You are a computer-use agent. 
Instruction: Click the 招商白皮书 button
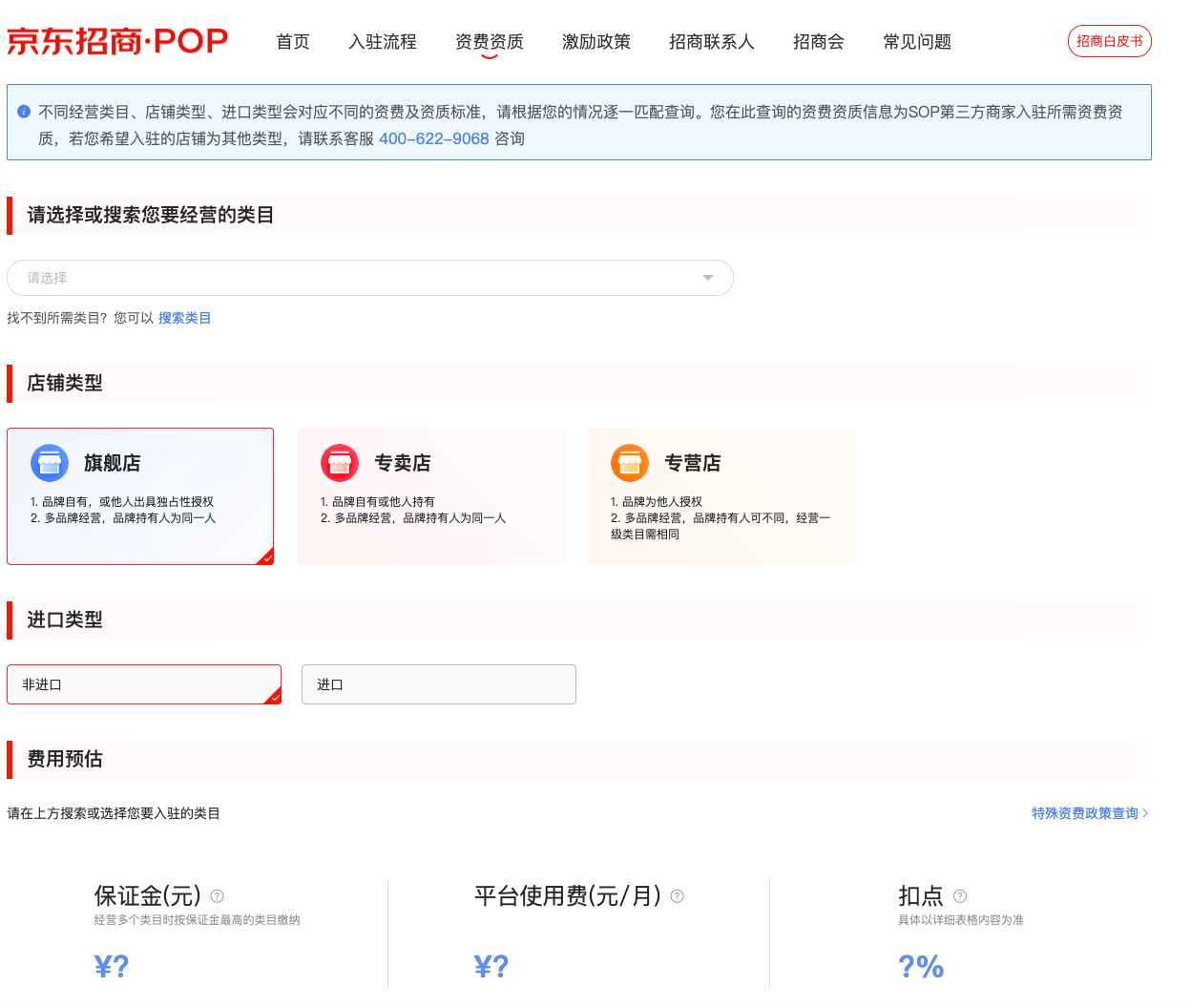click(x=1109, y=41)
